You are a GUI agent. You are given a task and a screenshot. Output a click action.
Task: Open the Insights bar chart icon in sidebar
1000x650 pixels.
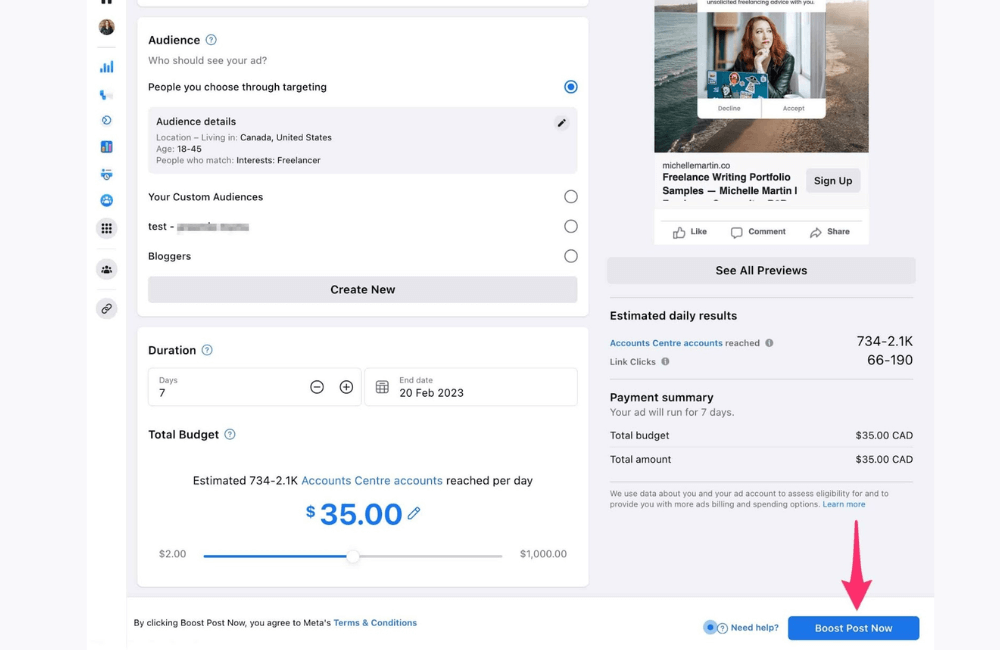pyautogui.click(x=106, y=67)
